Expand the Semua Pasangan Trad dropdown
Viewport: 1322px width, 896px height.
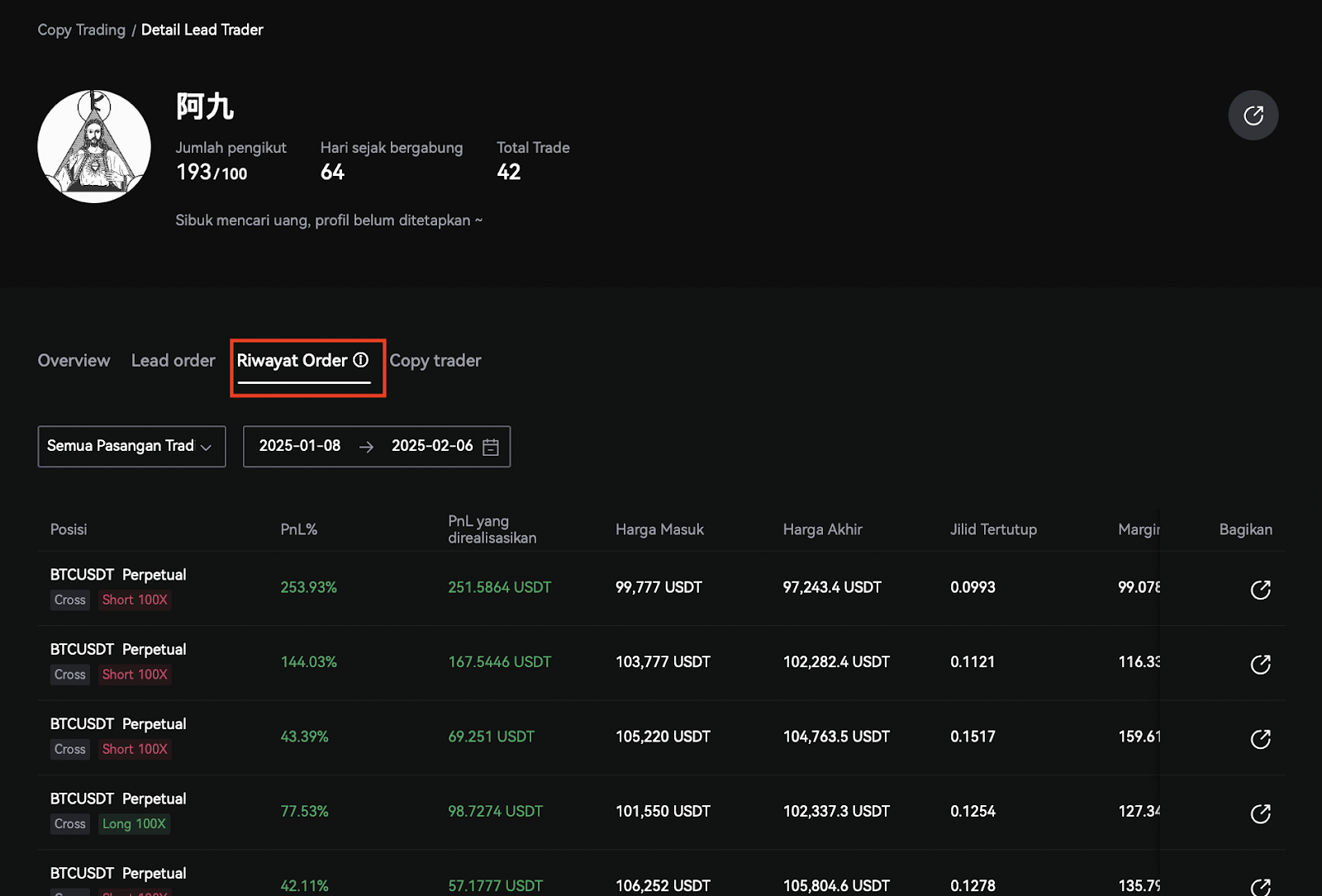(131, 447)
